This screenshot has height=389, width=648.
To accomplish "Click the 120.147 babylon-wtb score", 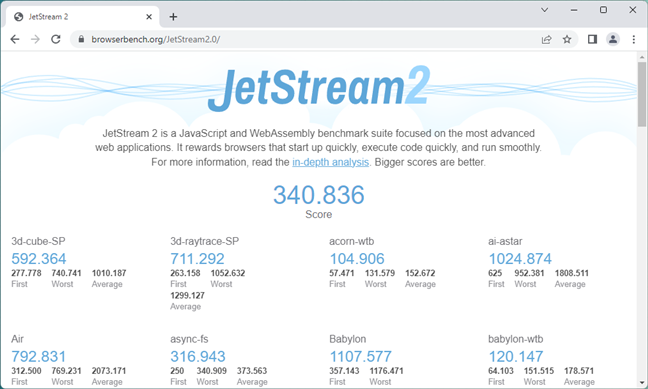I will (516, 356).
